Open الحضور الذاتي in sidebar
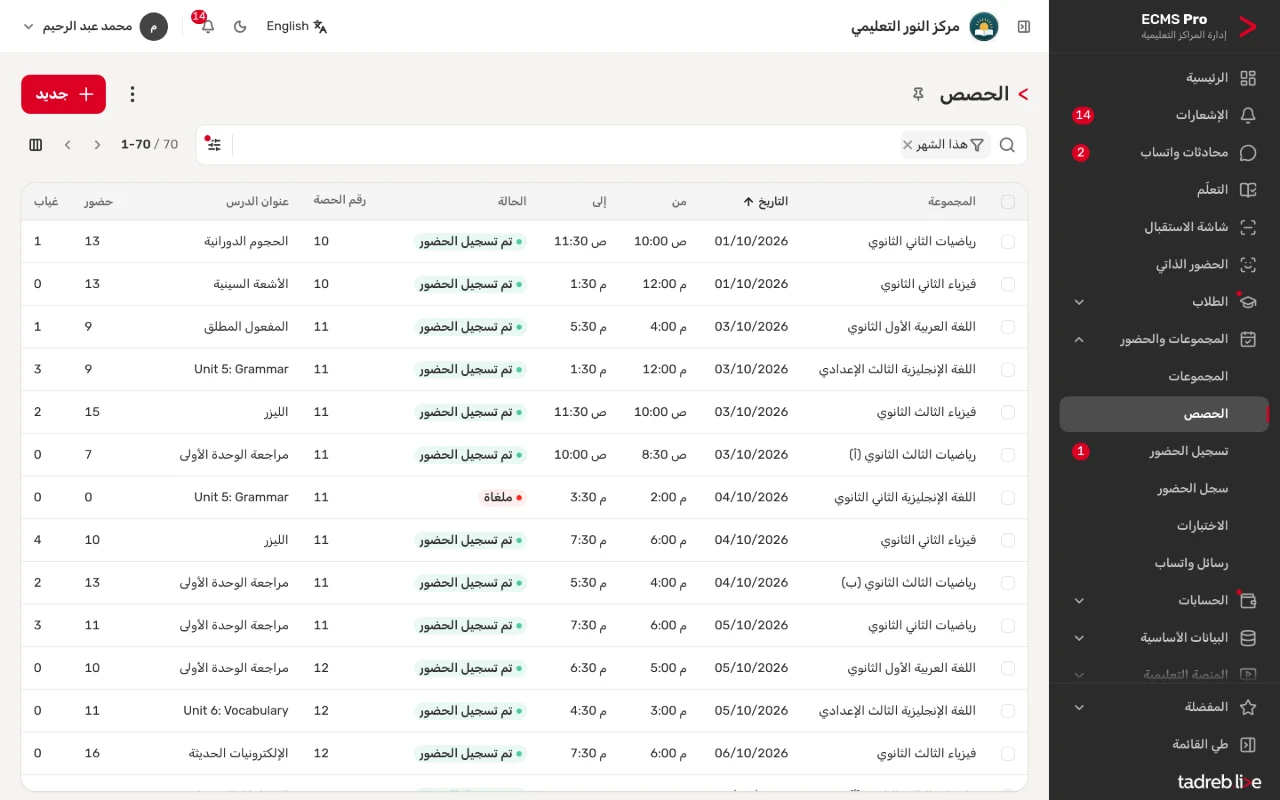This screenshot has width=1280, height=800. (1164, 265)
